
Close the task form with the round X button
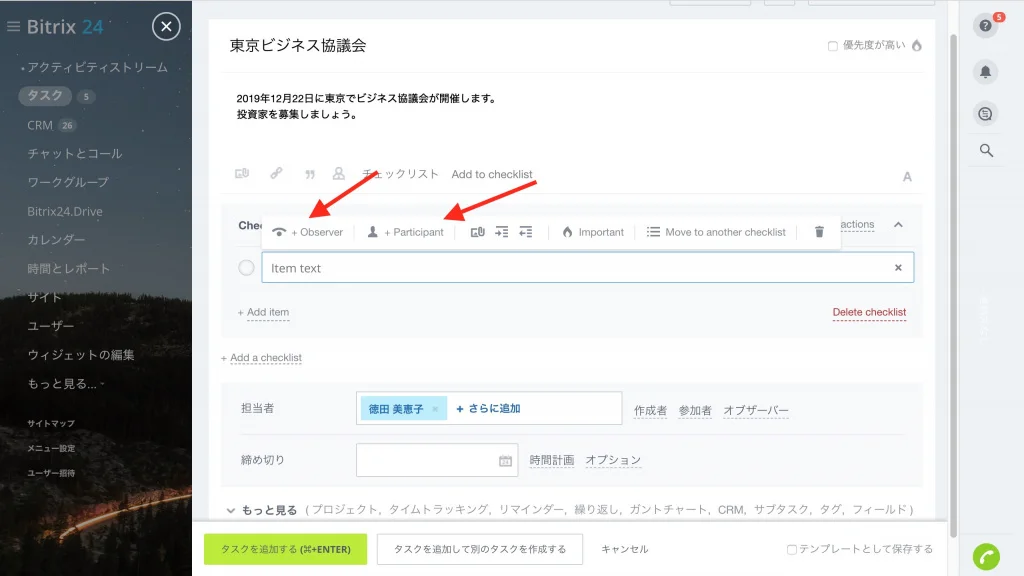(x=167, y=27)
